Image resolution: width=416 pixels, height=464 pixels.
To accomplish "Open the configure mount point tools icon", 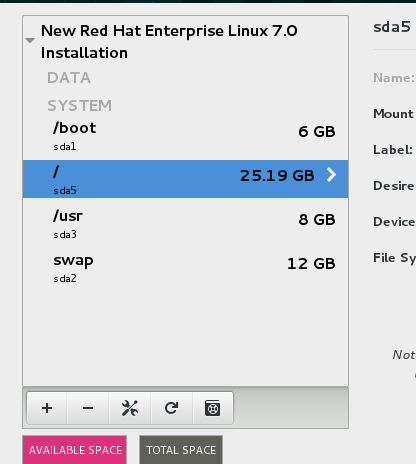I will 130,408.
